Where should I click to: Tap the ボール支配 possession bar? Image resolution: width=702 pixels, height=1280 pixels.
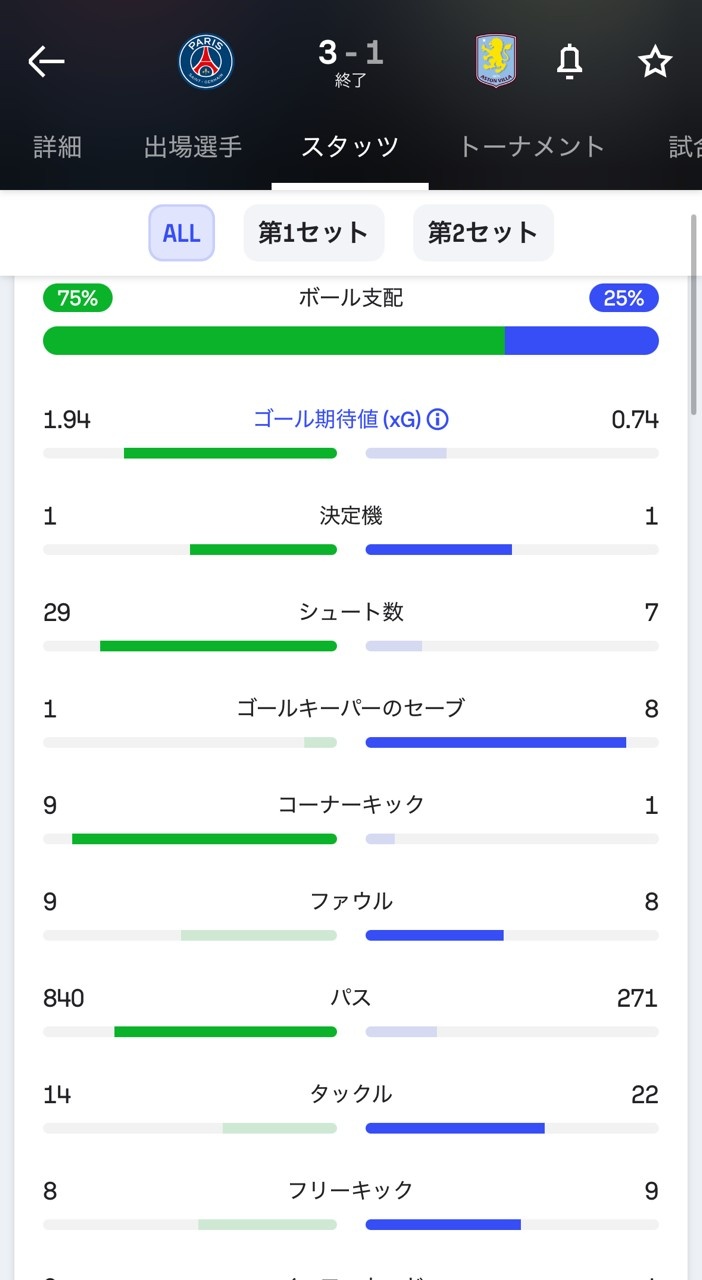[x=350, y=340]
